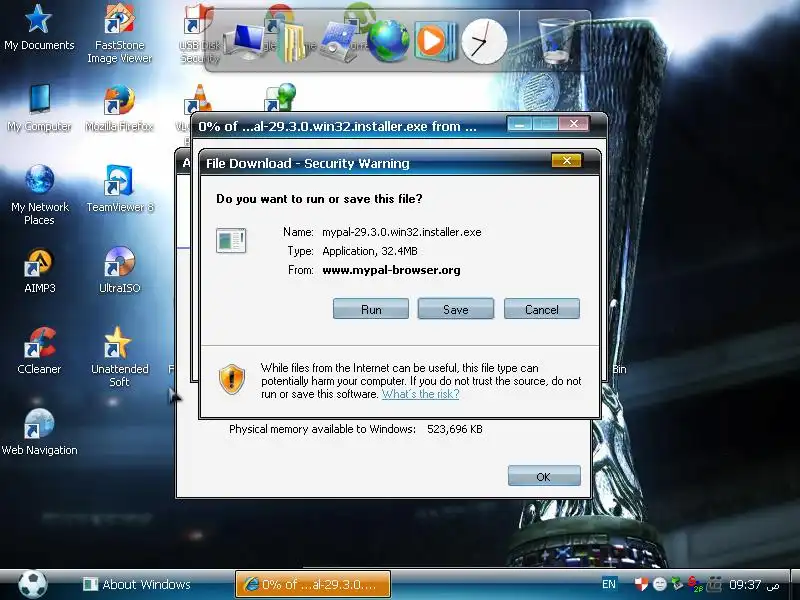Launch TeamViewer 8 shortcut

(x=119, y=188)
